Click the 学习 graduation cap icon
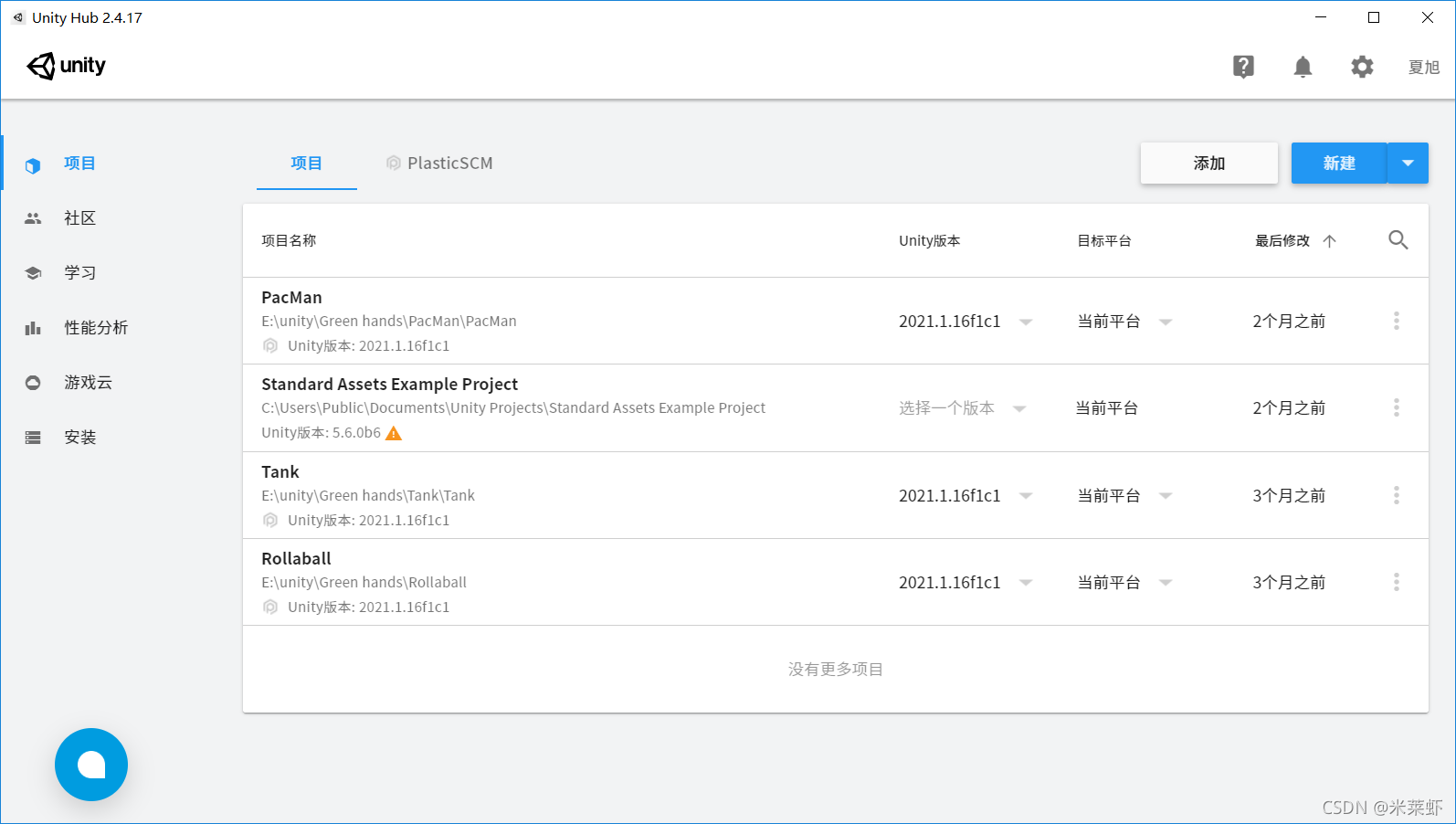Screen dimensions: 1456x824 33,273
